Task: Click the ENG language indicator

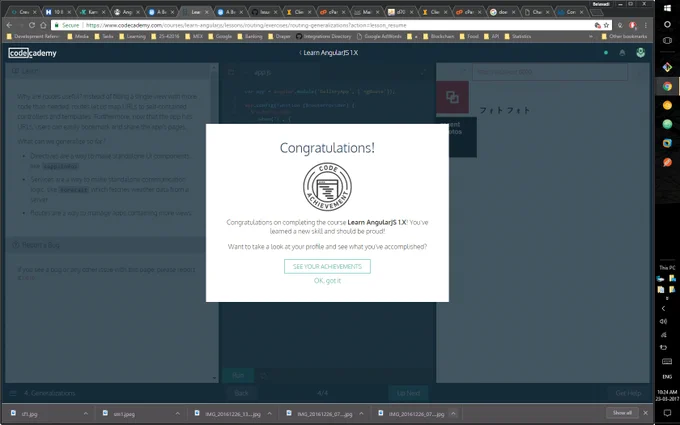Action: 667,377
